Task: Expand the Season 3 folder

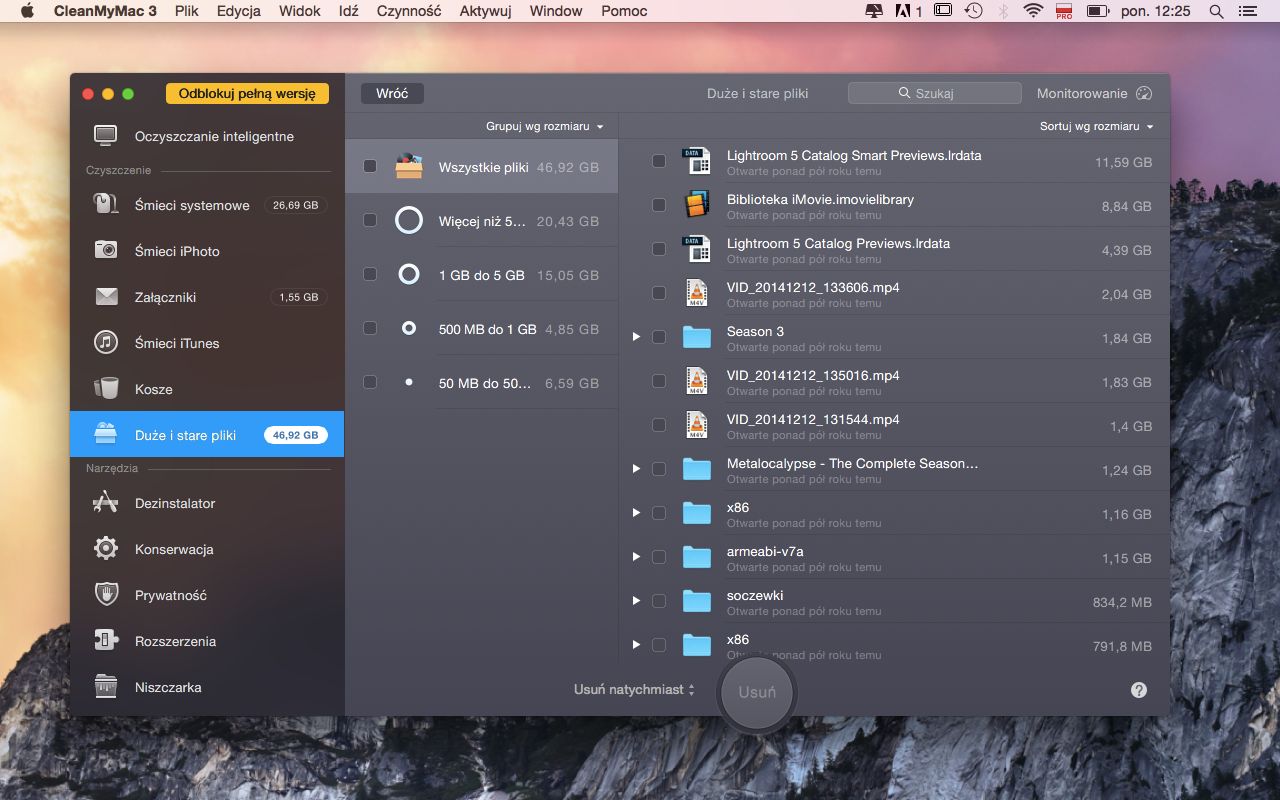Action: [x=636, y=337]
